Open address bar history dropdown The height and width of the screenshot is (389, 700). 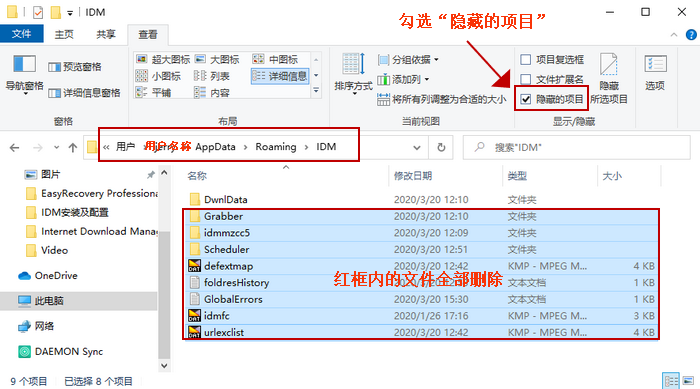tap(417, 147)
